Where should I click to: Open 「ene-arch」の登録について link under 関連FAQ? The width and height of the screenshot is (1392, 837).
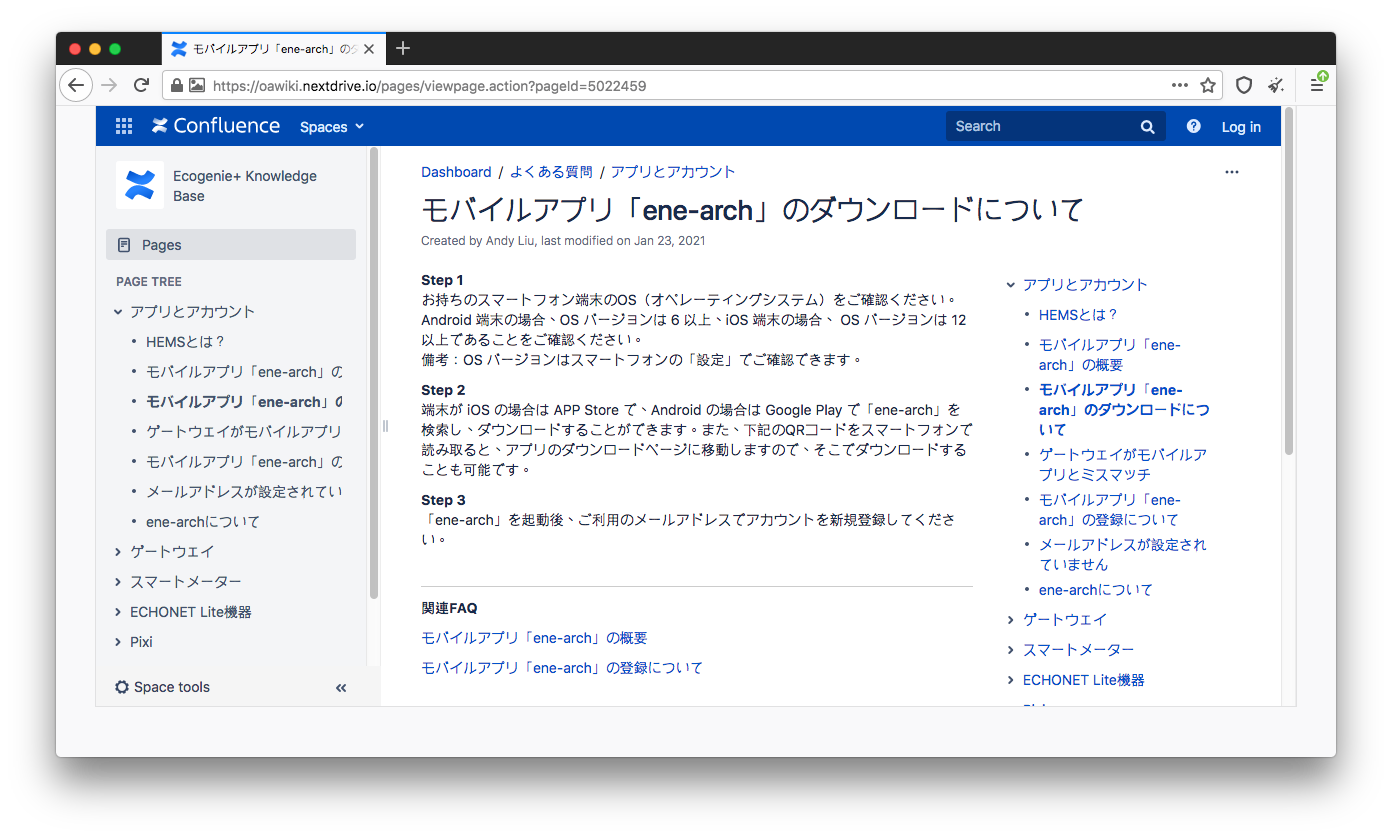coord(562,668)
